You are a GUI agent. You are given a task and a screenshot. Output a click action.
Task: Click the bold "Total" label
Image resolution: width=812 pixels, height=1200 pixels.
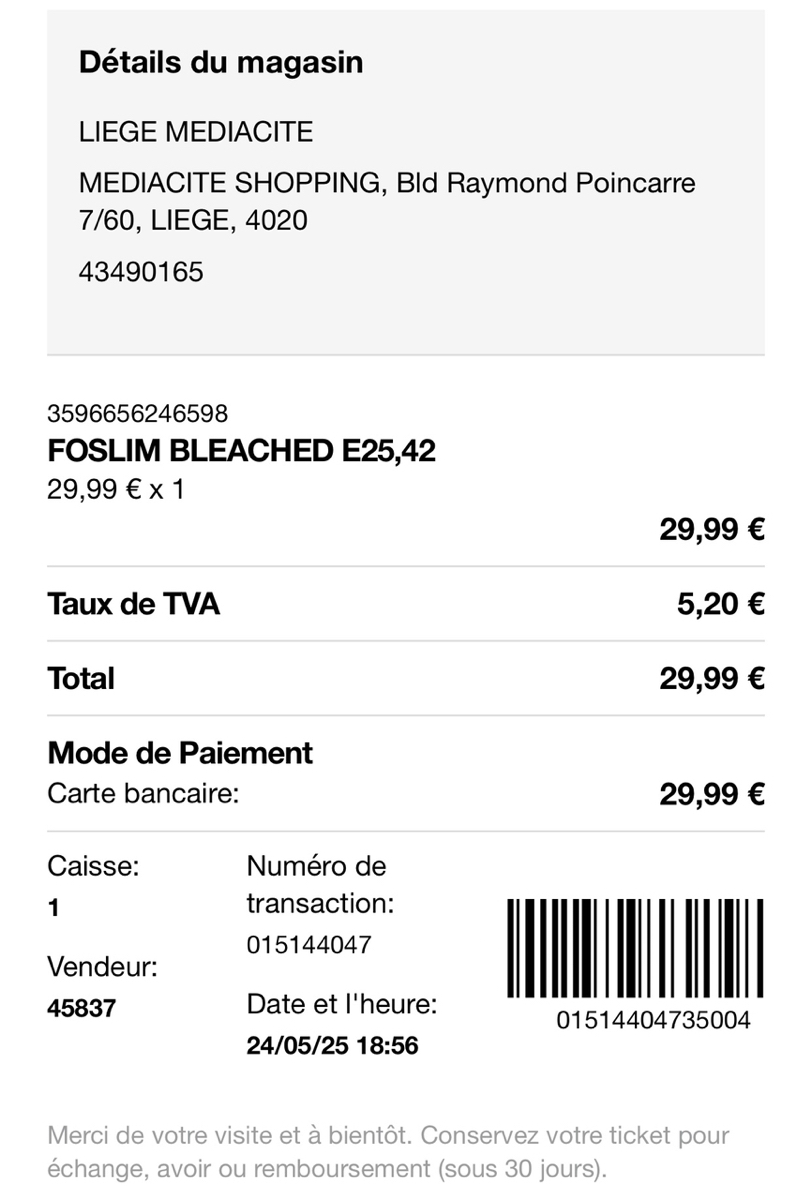(81, 679)
